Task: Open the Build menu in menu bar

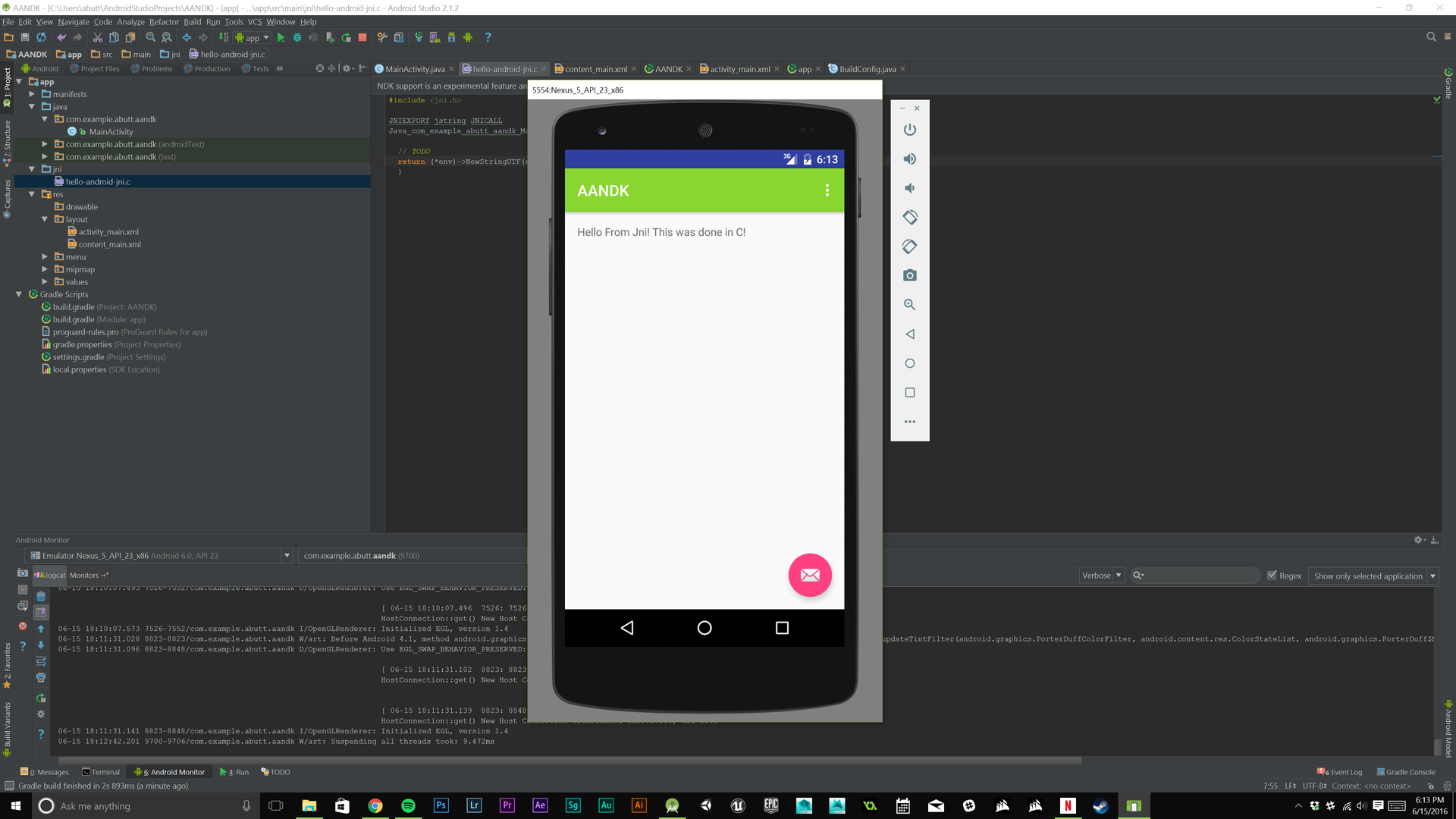Action: coord(191,22)
